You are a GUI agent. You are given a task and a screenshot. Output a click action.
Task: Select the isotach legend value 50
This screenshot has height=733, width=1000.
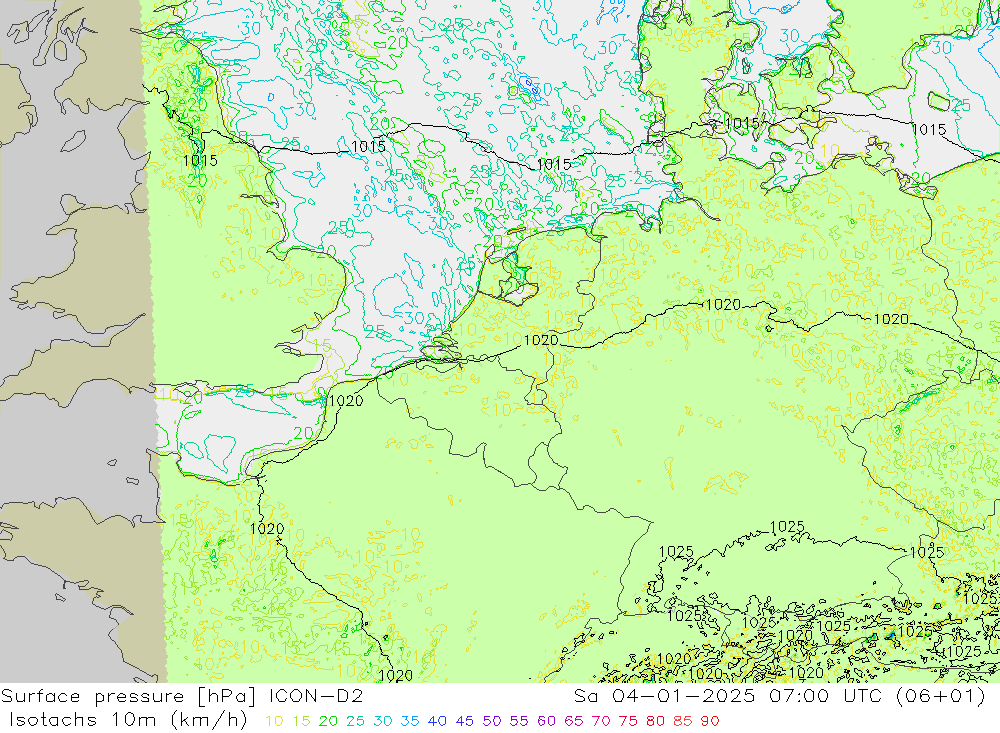coord(492,722)
